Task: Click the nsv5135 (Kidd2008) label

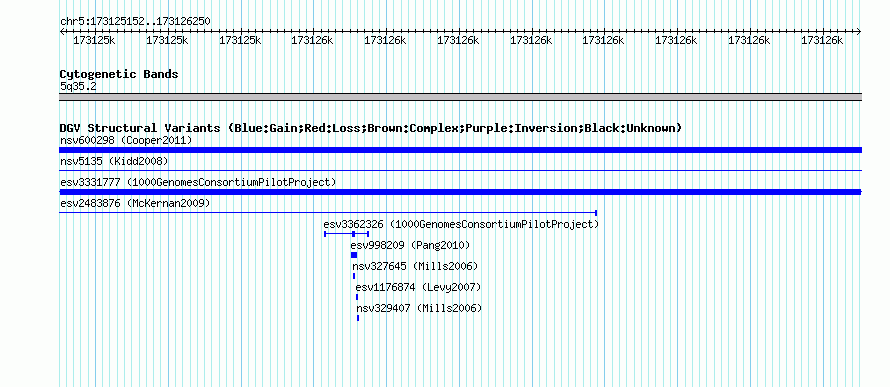Action: 114,161
